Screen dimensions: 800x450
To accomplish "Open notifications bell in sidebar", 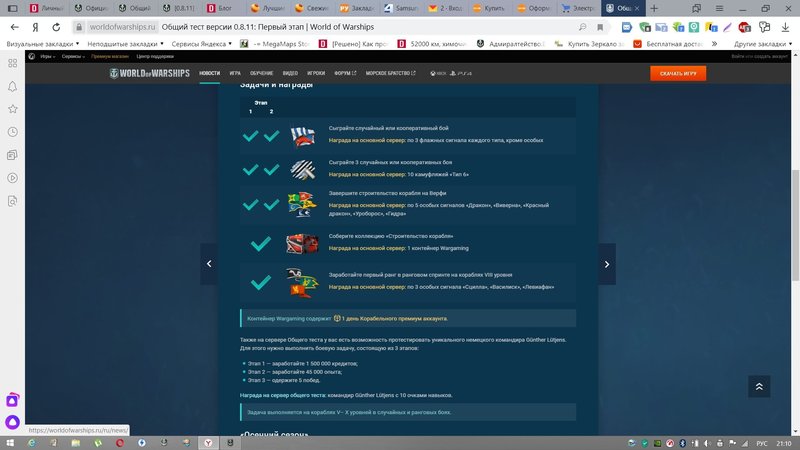I will click(13, 86).
